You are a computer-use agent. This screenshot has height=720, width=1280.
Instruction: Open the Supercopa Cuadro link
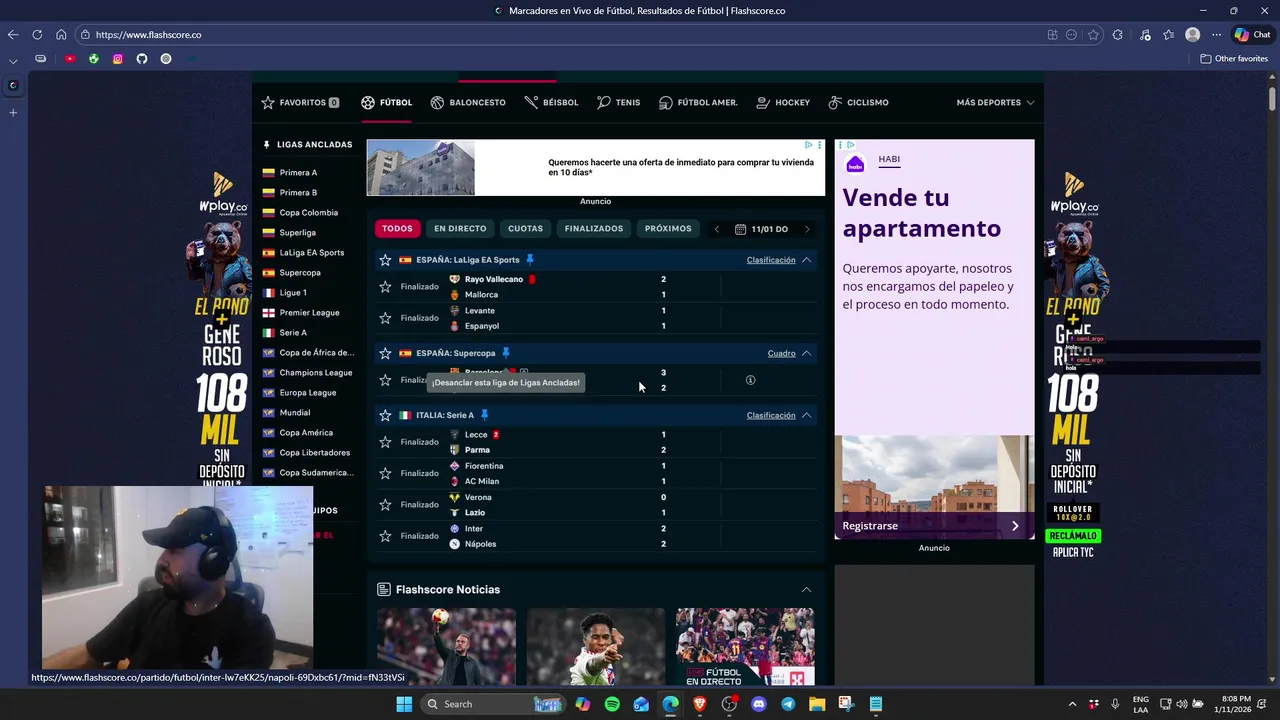pyautogui.click(x=782, y=353)
